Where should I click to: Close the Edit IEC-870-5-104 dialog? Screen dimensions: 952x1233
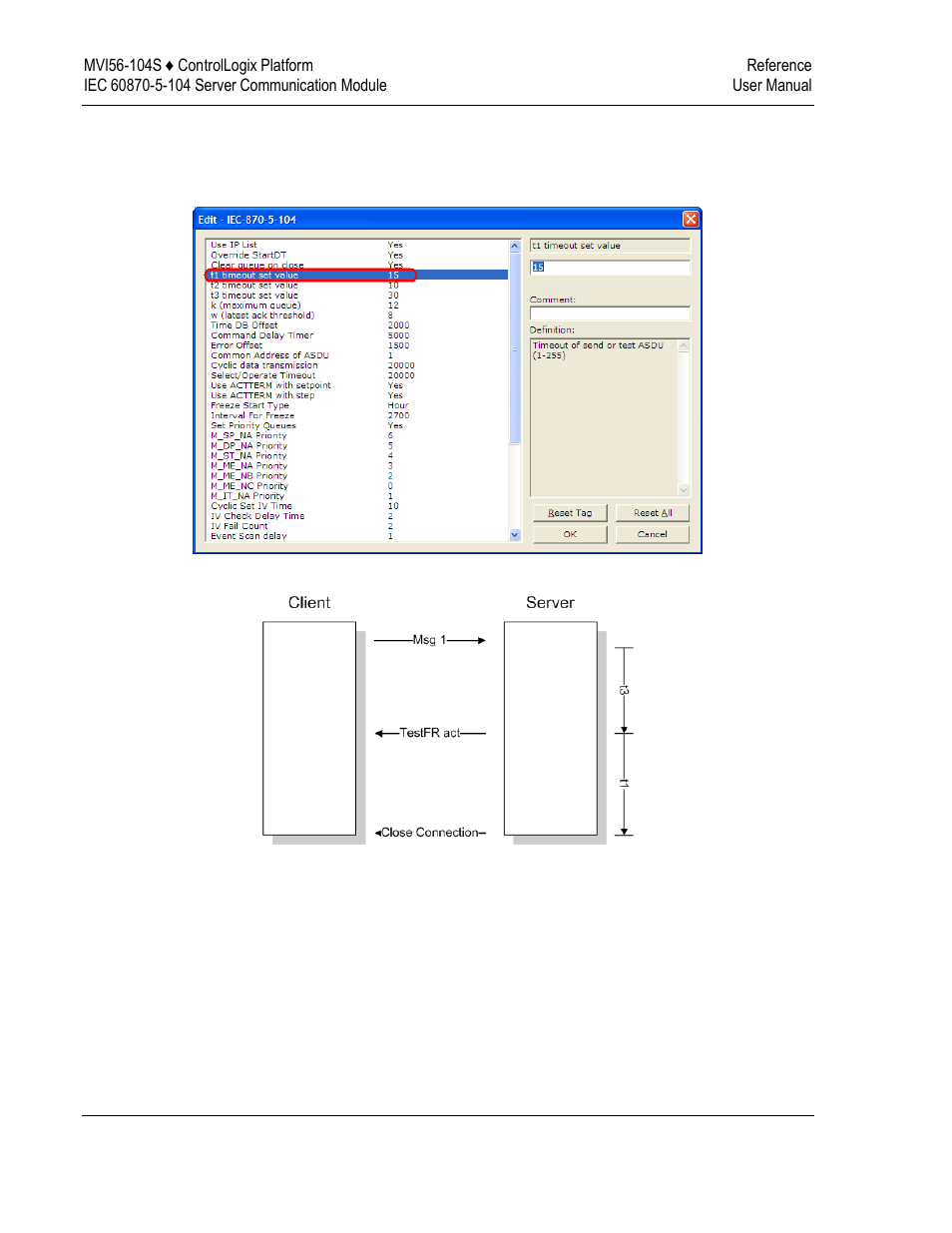click(691, 220)
